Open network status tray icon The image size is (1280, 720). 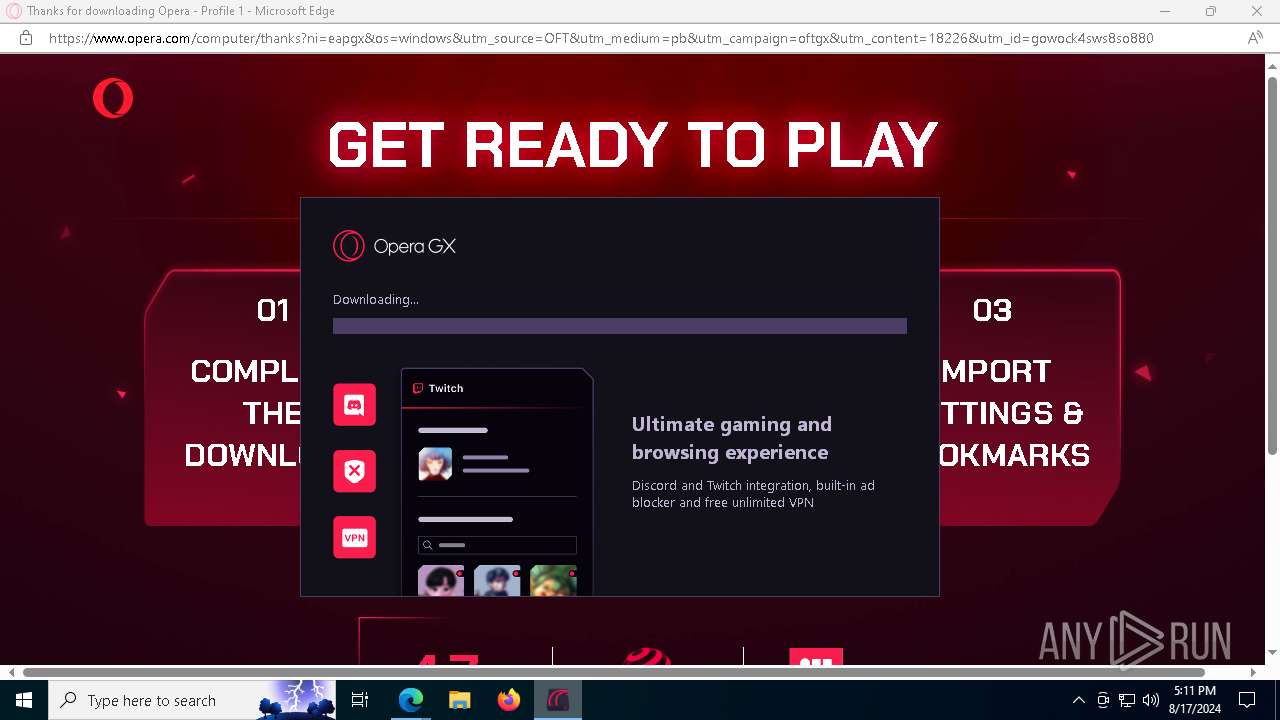(x=1127, y=700)
